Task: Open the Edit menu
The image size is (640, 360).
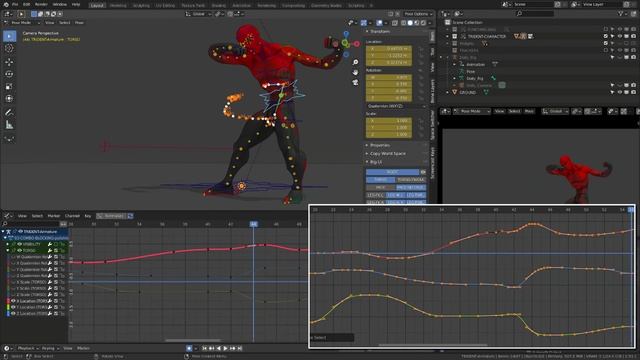Action: [27, 4]
